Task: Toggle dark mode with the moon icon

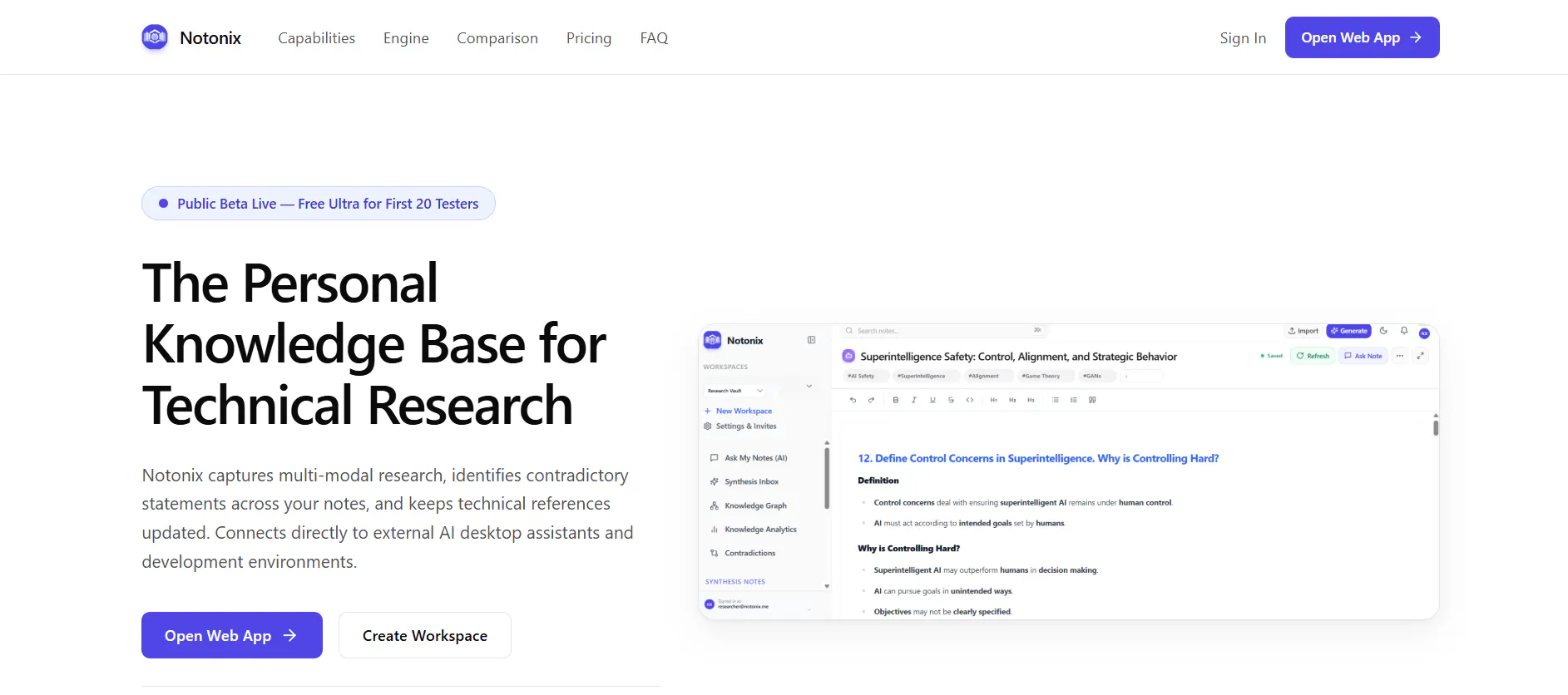Action: click(x=1383, y=331)
